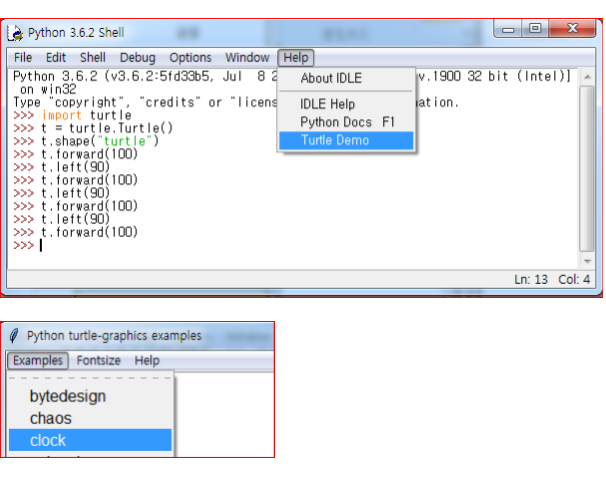Open the Shell menu
This screenshot has width=606, height=483.
point(92,58)
